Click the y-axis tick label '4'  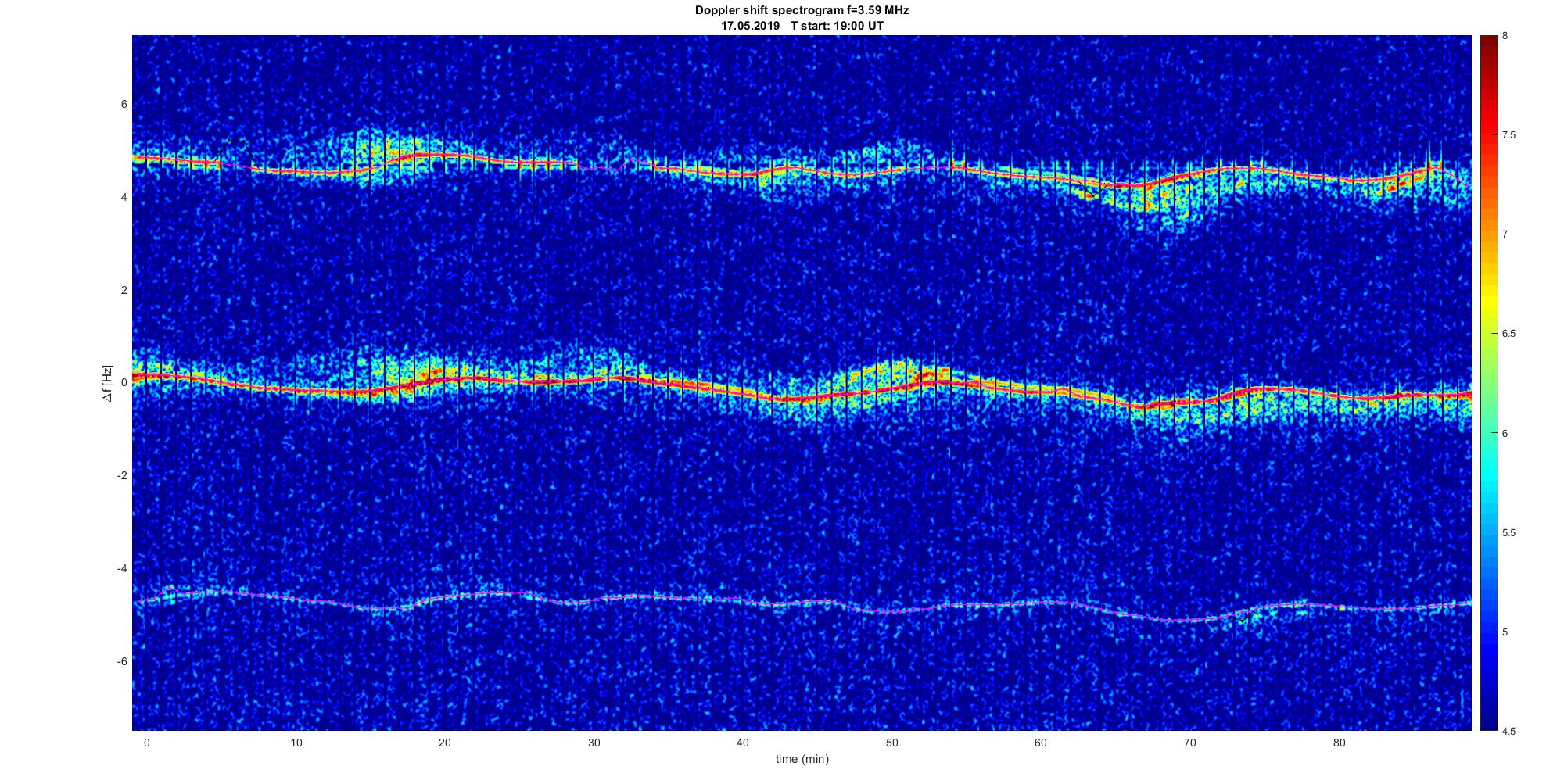click(x=124, y=197)
